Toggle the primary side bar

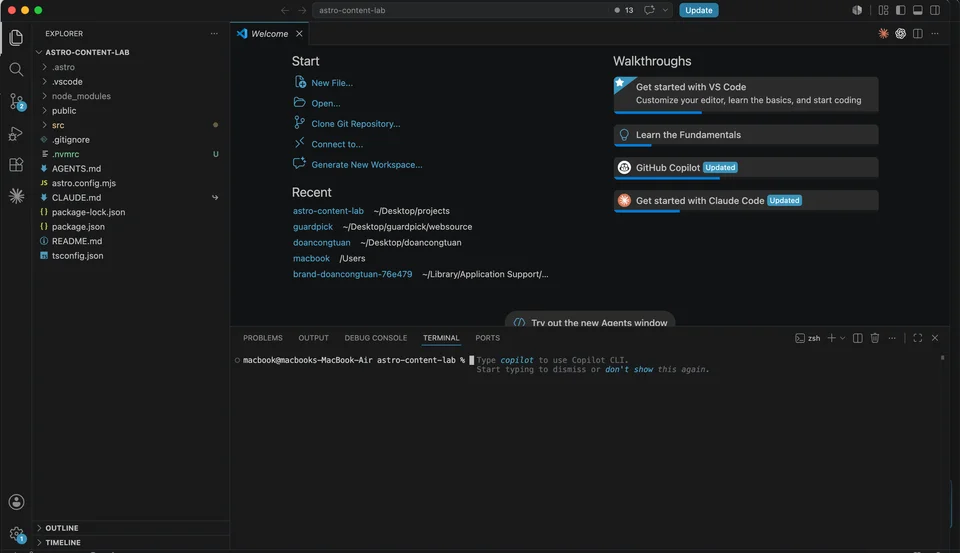(901, 10)
